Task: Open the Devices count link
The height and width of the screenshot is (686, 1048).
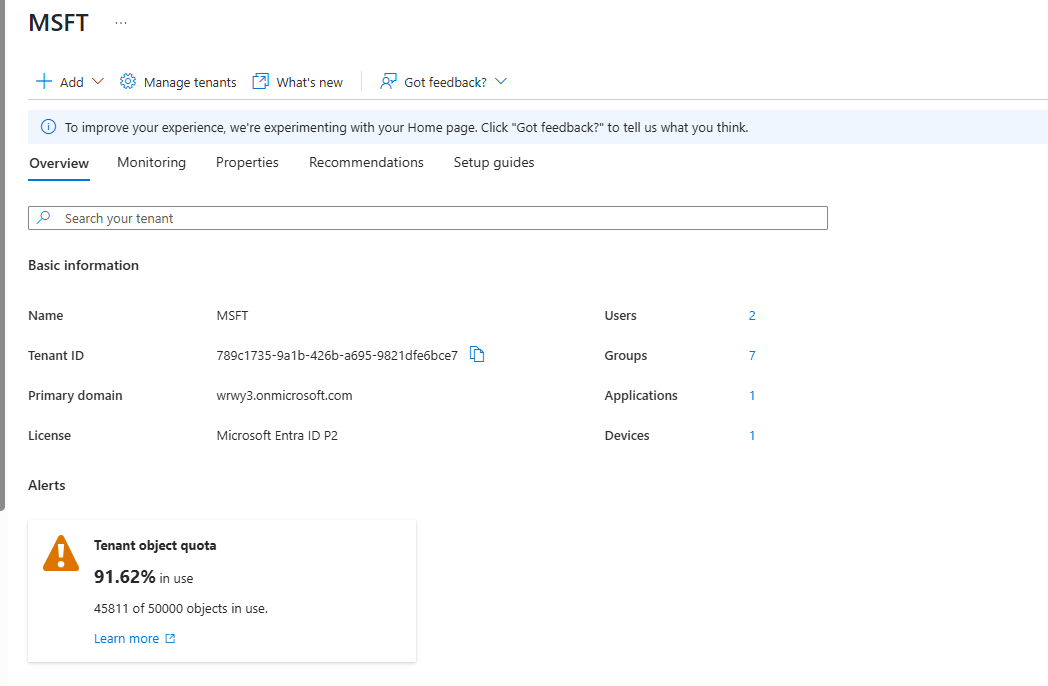Action: click(x=752, y=436)
